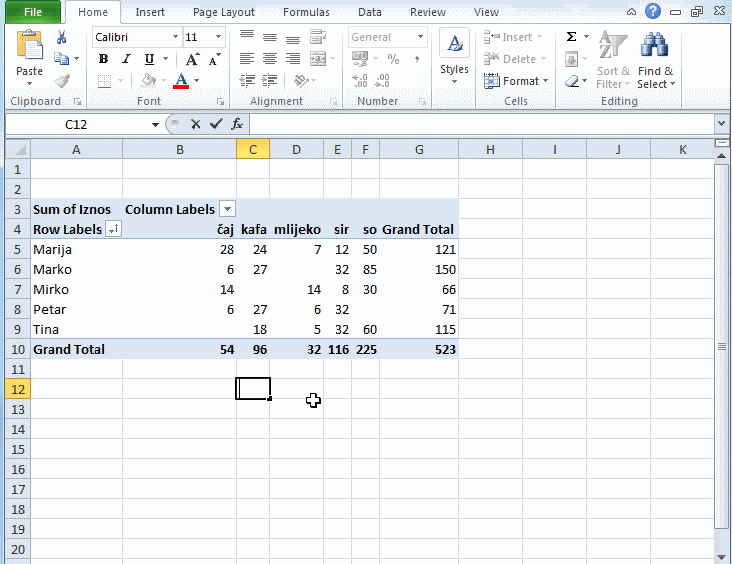Viewport: 732px width, 564px height.
Task: Toggle Italic formatting
Action: click(x=126, y=59)
